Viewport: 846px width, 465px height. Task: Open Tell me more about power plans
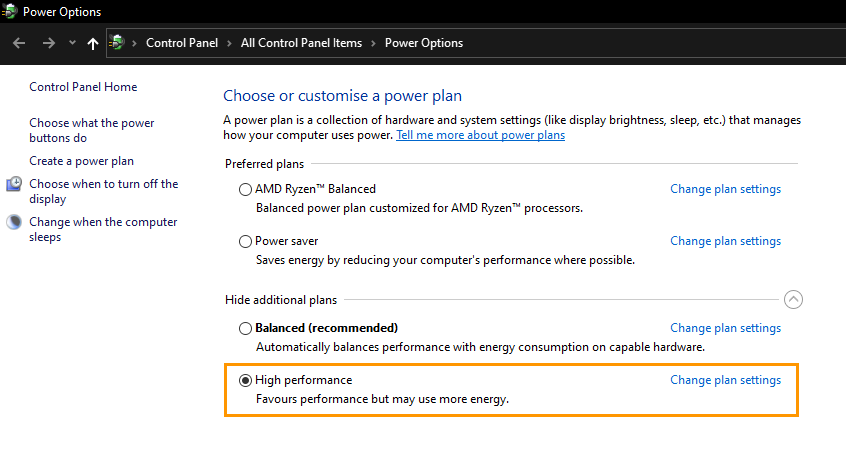point(481,135)
